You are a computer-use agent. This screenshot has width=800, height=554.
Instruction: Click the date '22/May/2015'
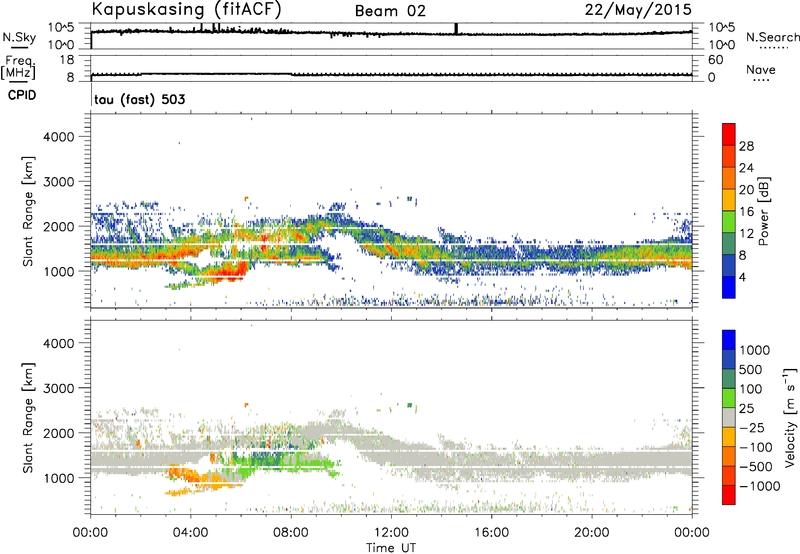638,9
